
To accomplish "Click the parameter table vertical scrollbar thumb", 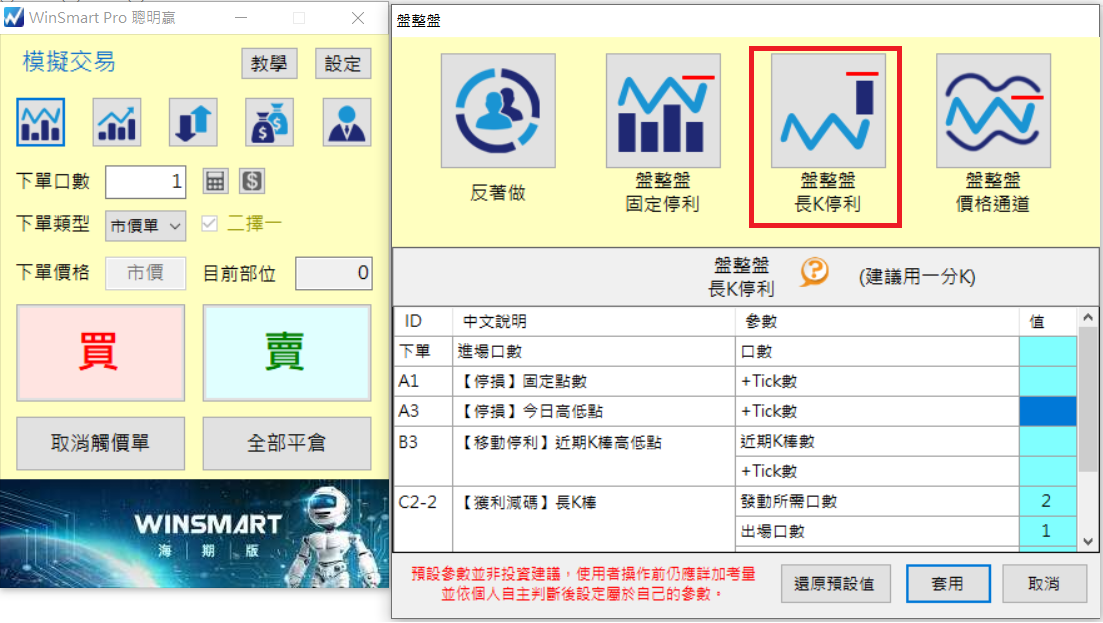I will click(x=1088, y=399).
